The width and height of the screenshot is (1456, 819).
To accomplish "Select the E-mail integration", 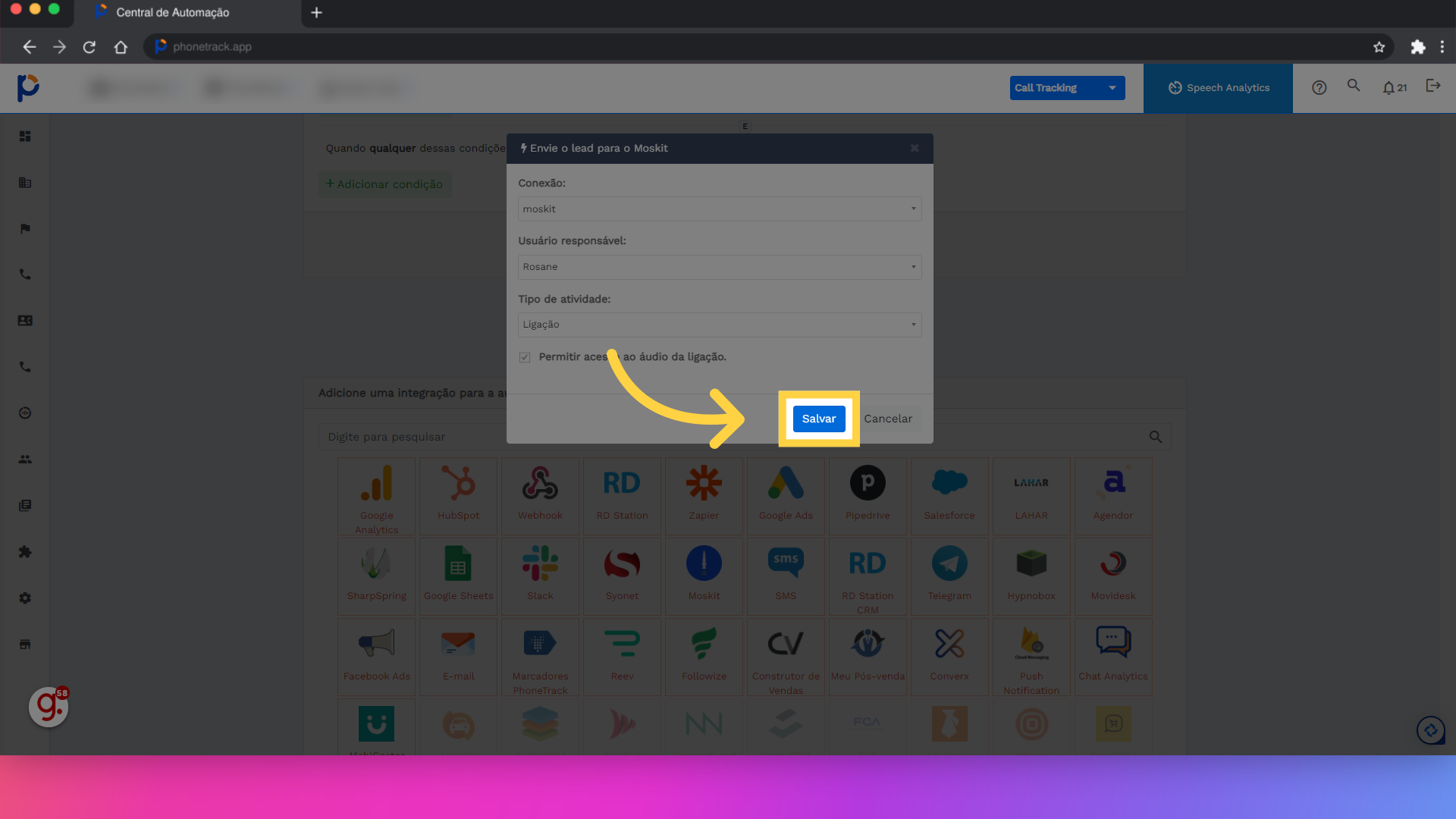I will (459, 657).
